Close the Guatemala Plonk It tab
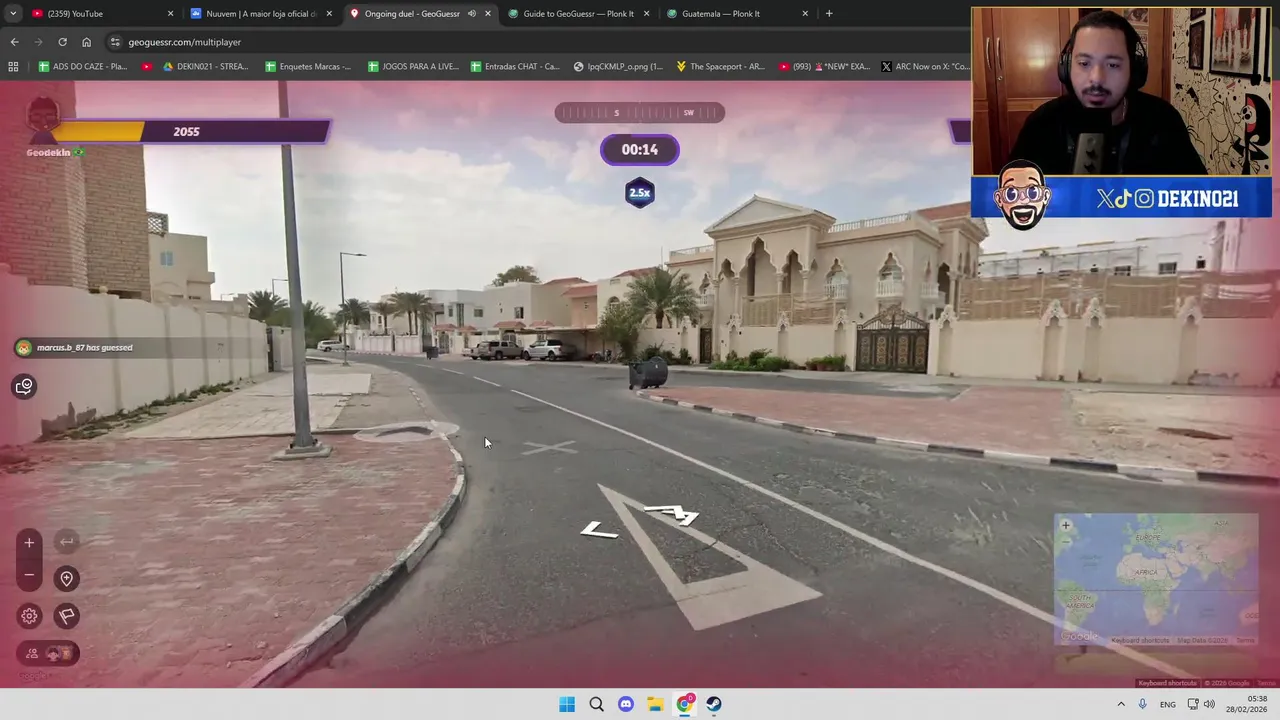The image size is (1280, 720). click(804, 14)
